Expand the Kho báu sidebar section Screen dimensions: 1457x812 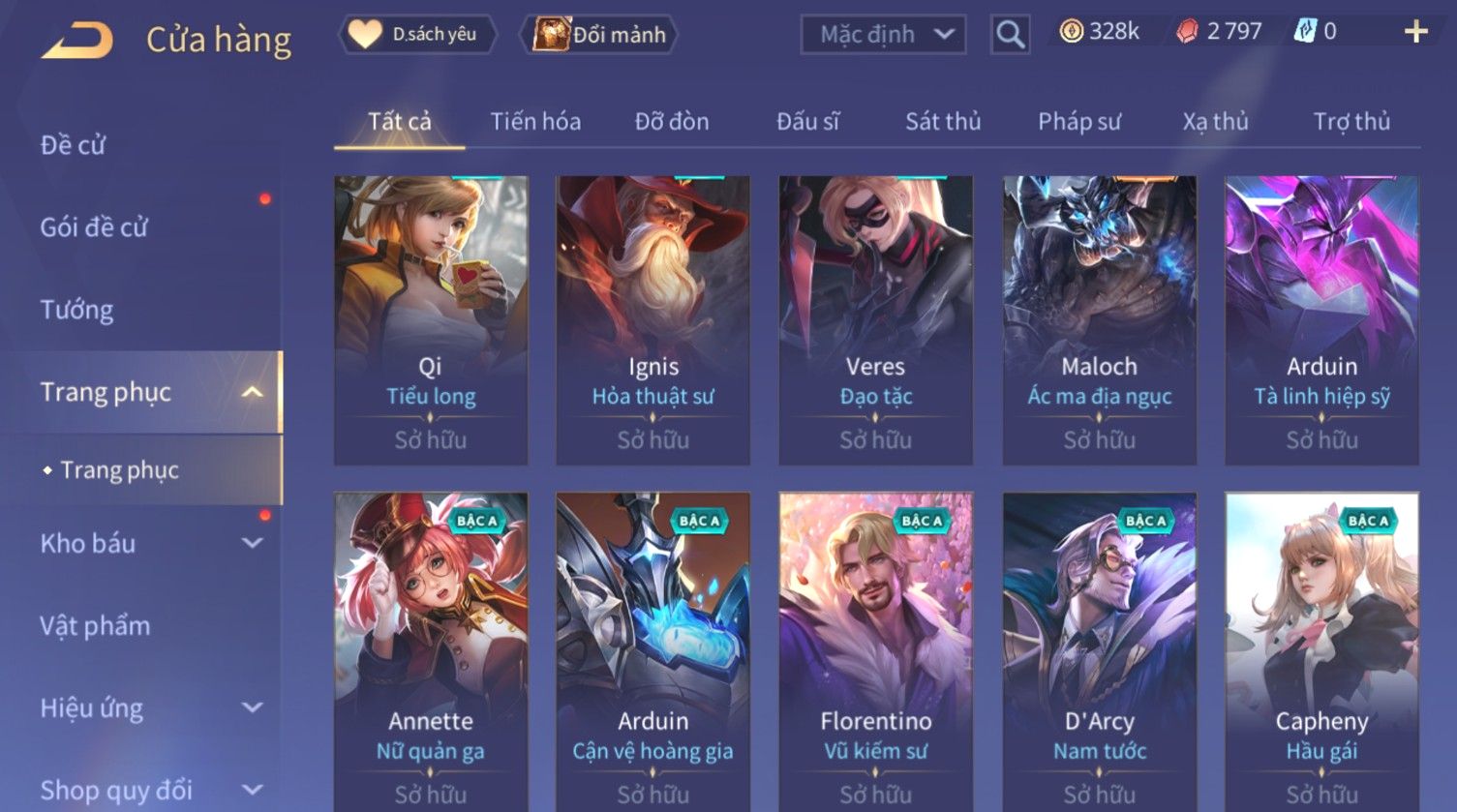pos(252,543)
